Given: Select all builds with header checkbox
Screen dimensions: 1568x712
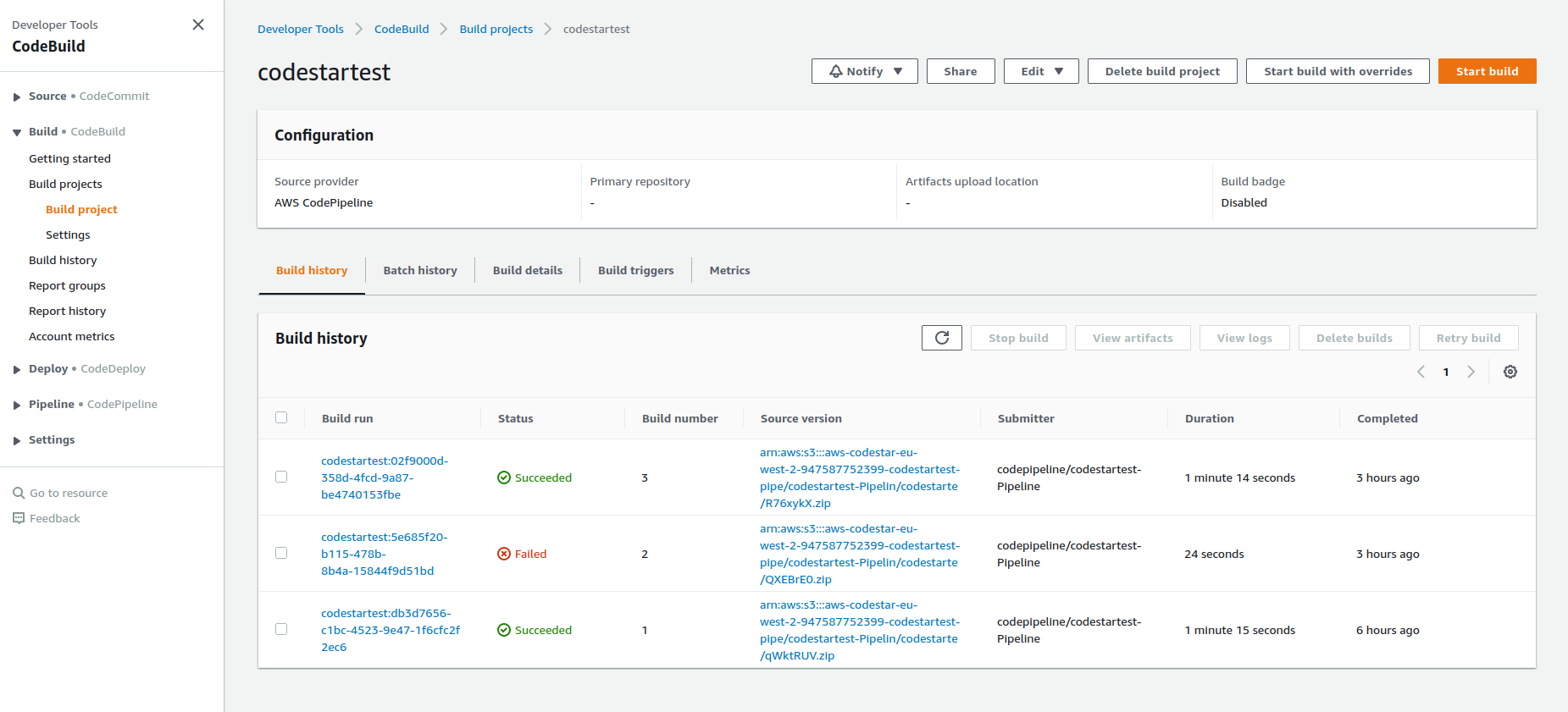Looking at the screenshot, I should pyautogui.click(x=281, y=417).
